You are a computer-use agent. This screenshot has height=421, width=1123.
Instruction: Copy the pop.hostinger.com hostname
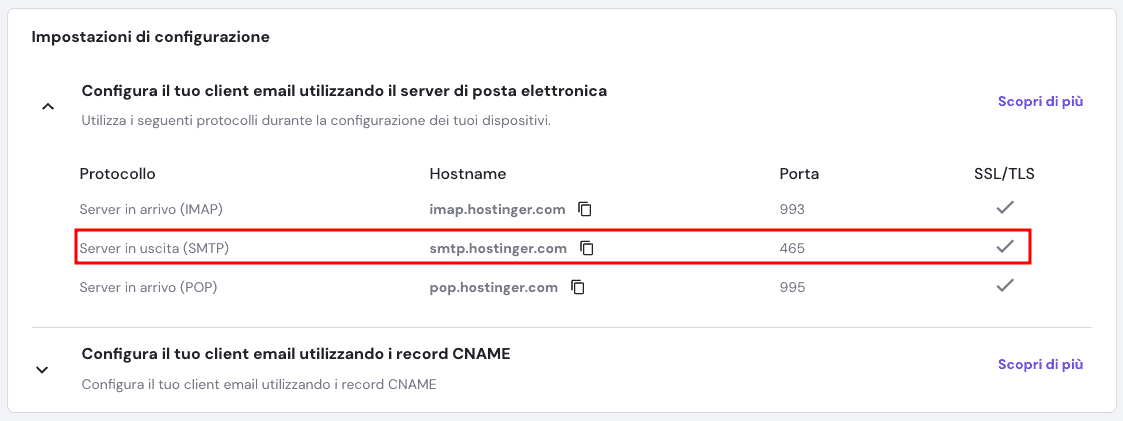coord(578,287)
